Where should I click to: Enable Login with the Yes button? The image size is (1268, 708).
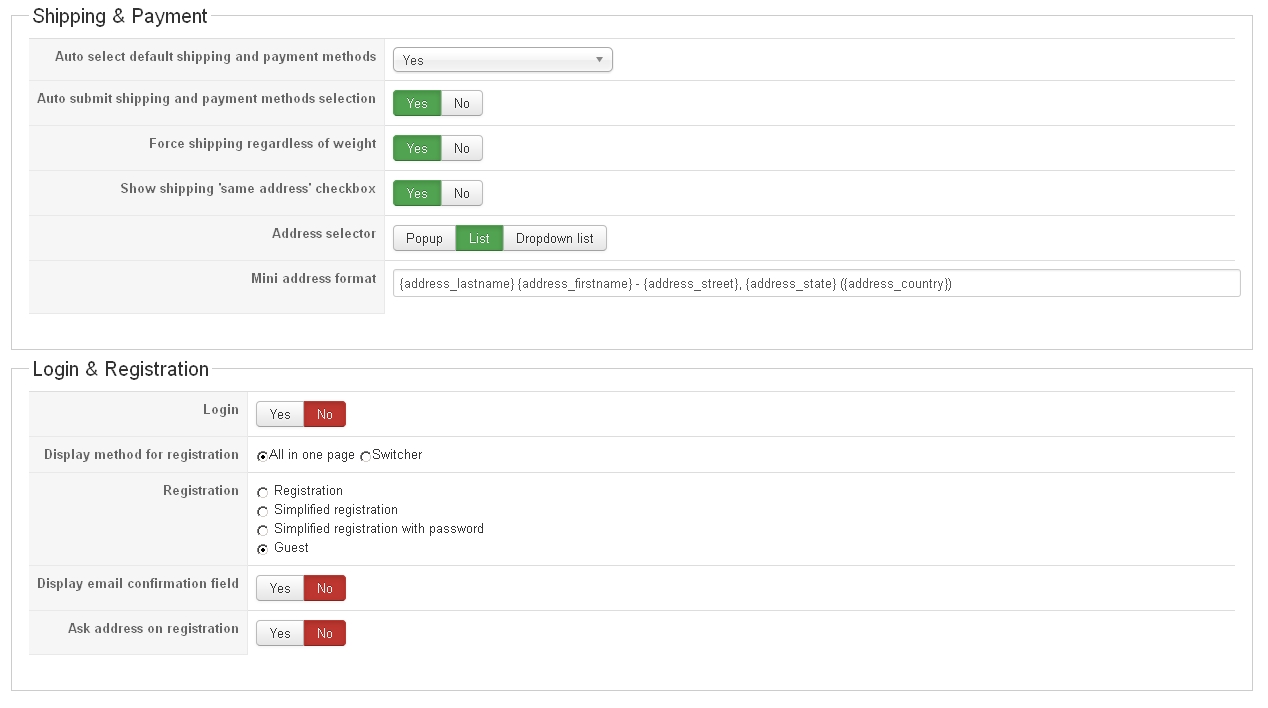pos(280,415)
